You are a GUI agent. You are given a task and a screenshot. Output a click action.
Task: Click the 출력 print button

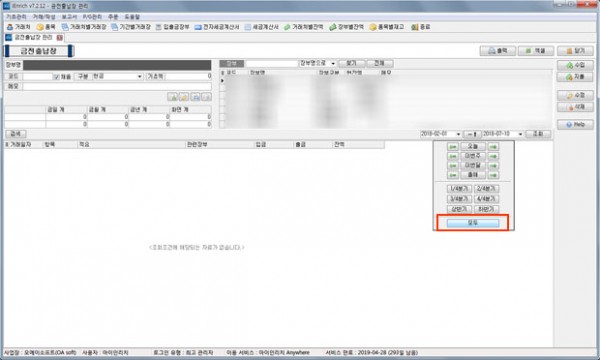click(497, 51)
